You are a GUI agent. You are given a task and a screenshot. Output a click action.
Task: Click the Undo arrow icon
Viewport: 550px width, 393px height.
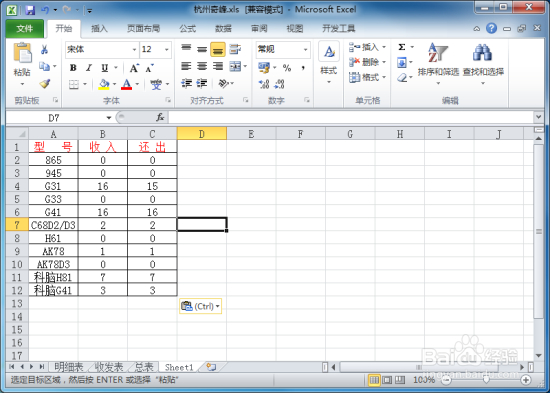pyautogui.click(x=45, y=10)
